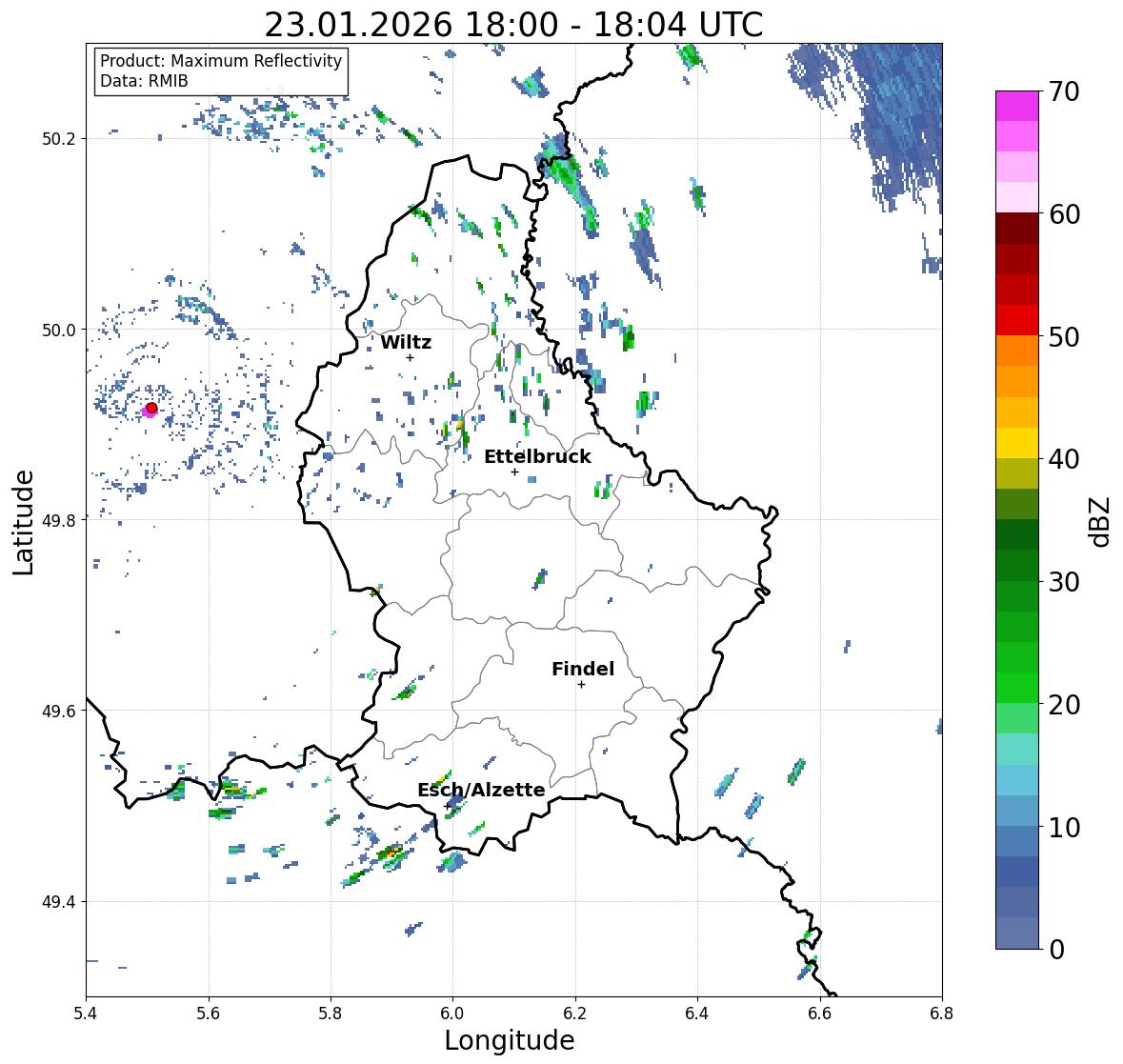
Task: Click the 'Data: RMIB' legend text
Action: 144,81
